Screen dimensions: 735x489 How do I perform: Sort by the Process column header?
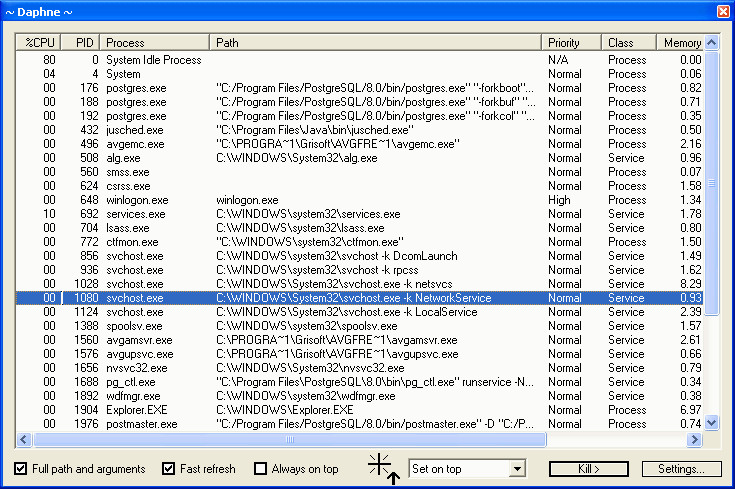[155, 43]
